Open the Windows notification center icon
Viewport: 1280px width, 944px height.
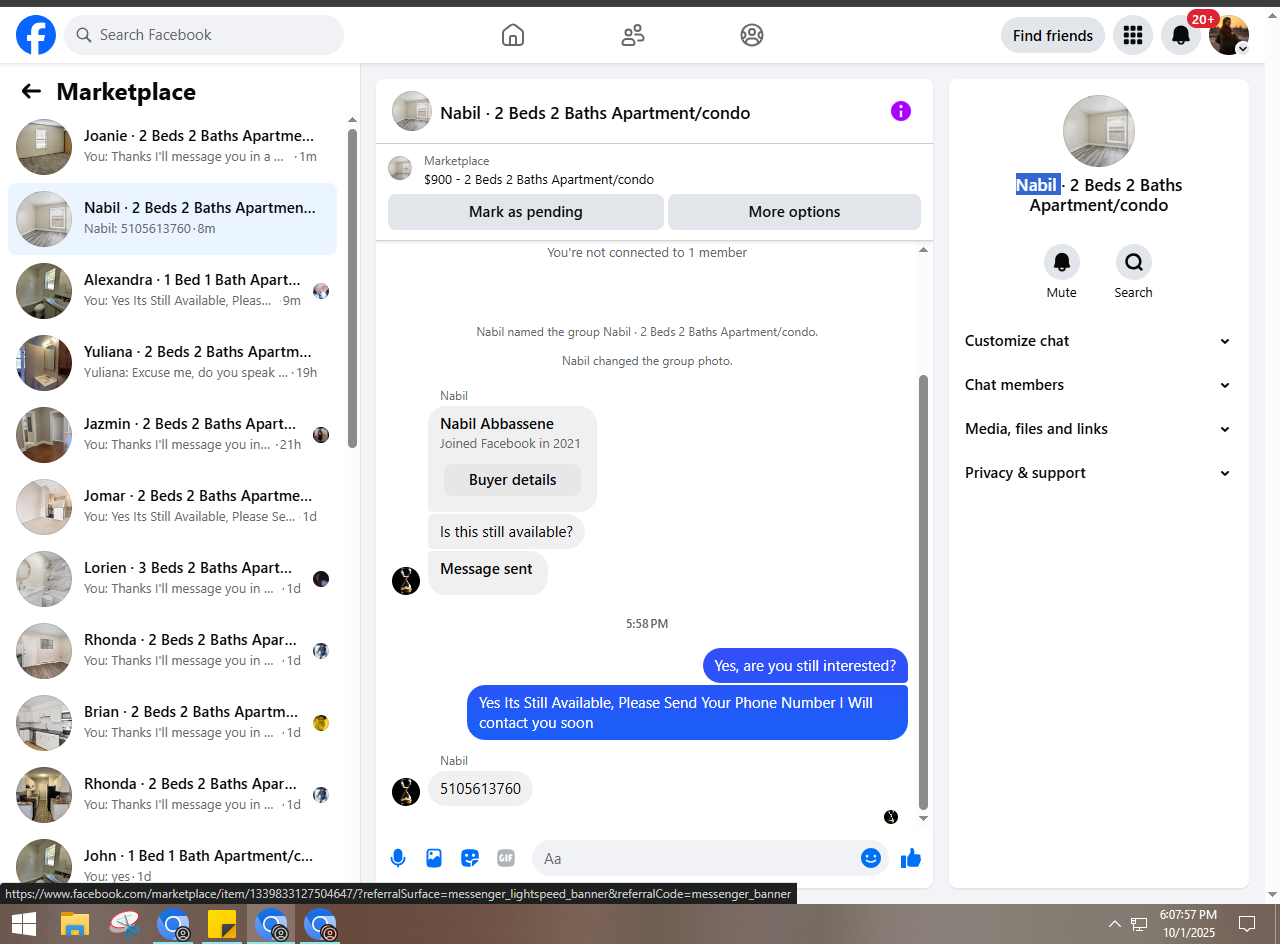pos(1247,924)
